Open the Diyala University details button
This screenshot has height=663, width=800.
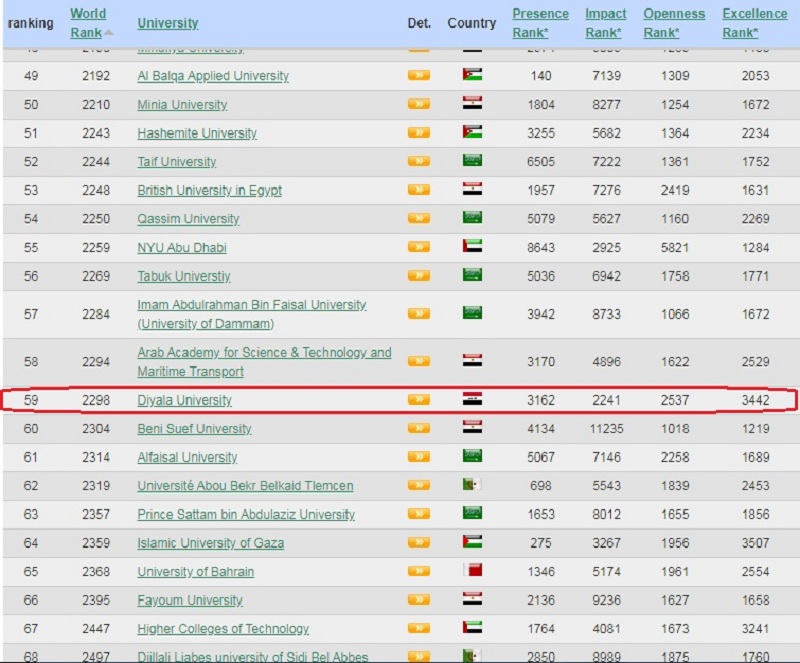point(419,400)
